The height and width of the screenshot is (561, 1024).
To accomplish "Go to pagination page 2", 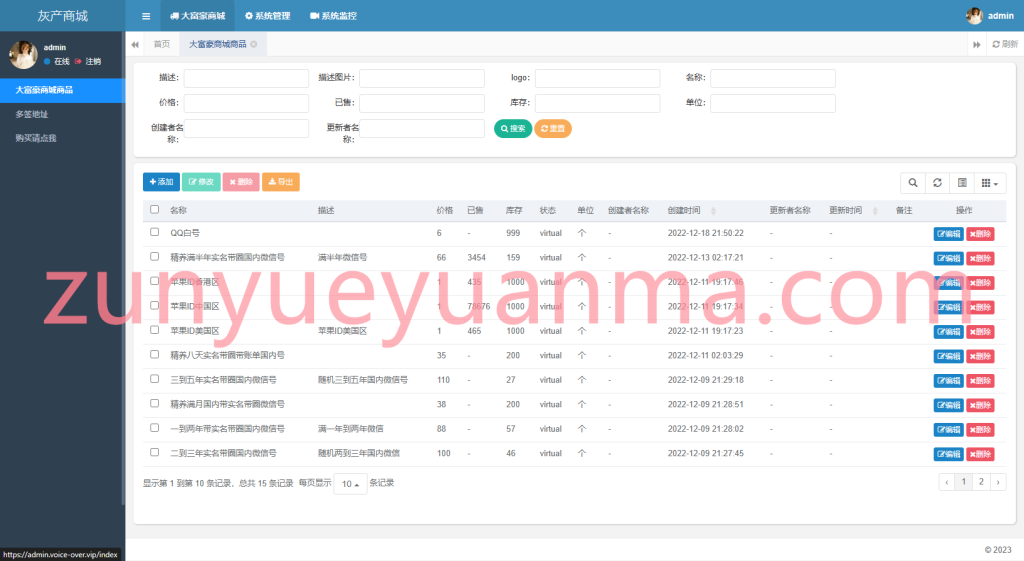I will (x=981, y=482).
